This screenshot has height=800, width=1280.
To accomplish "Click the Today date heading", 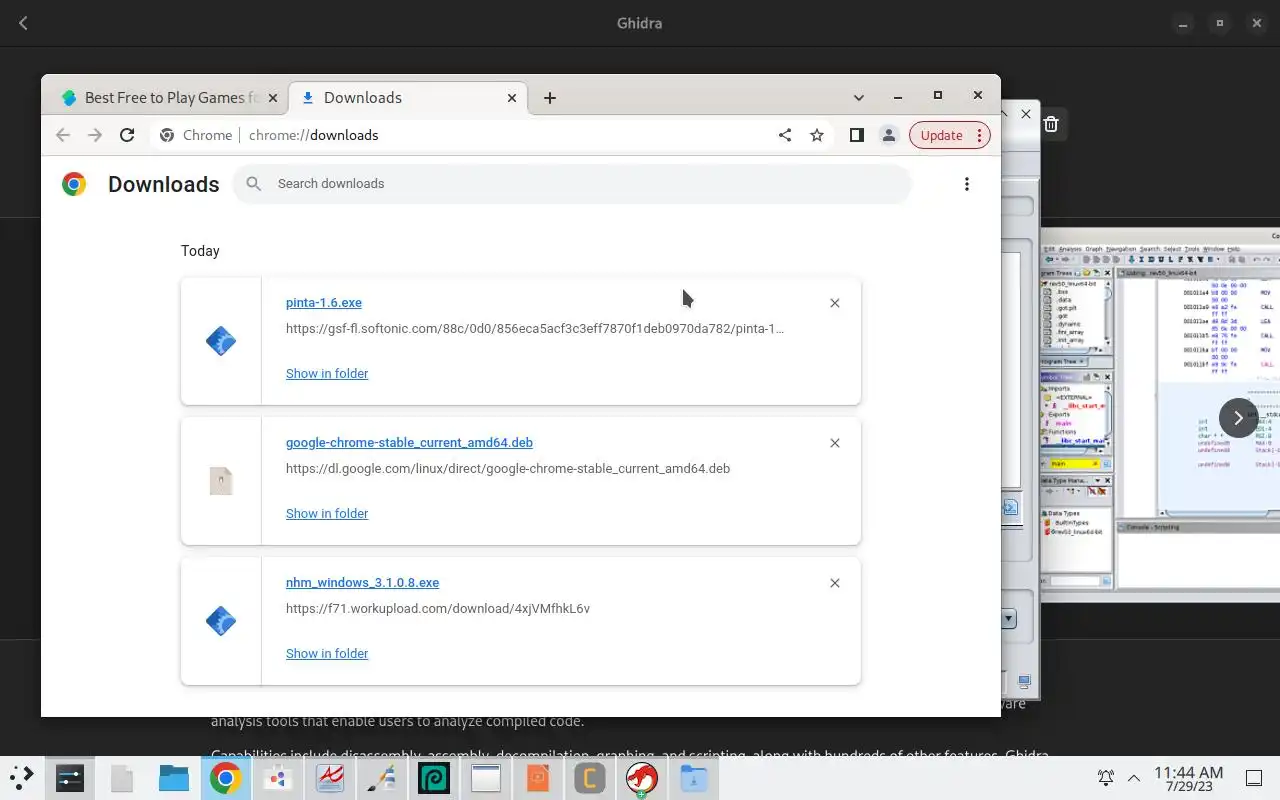I will [200, 251].
